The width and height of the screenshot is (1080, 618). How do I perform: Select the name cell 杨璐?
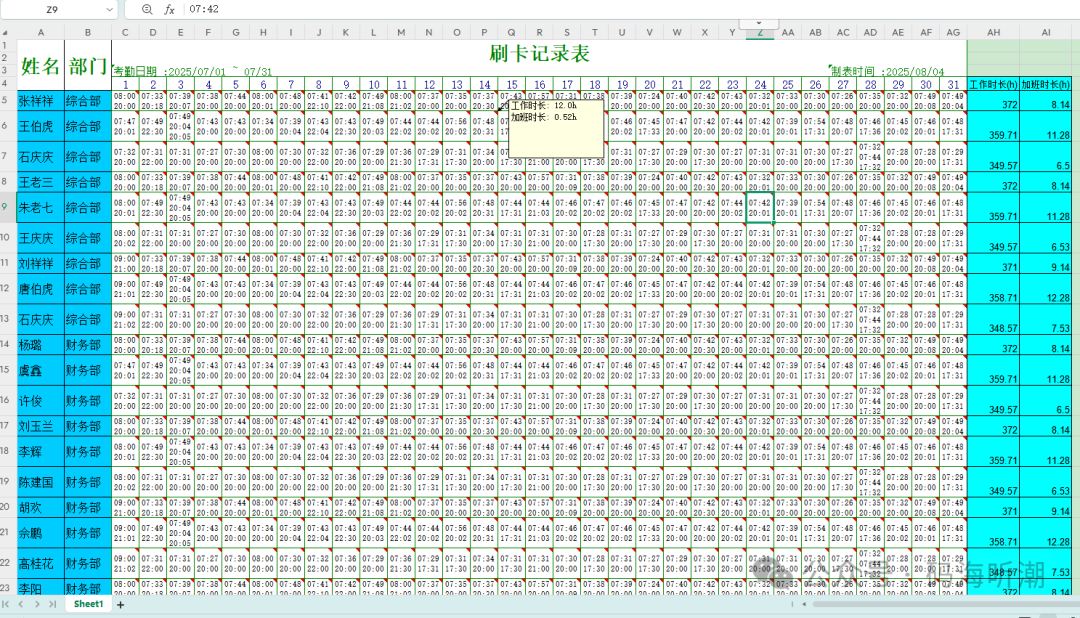pos(41,344)
